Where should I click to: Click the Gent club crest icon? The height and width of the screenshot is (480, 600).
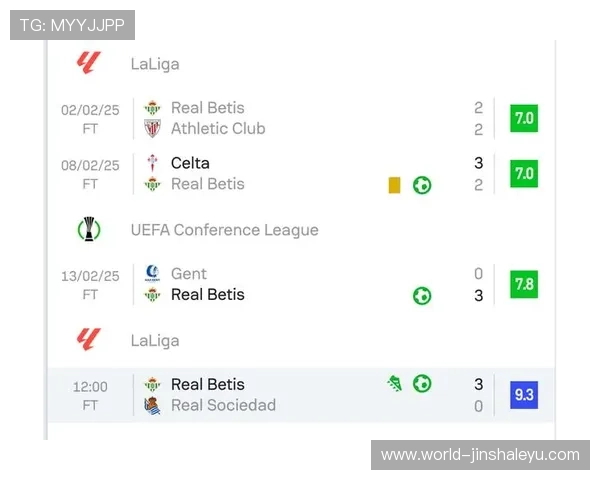click(x=152, y=273)
